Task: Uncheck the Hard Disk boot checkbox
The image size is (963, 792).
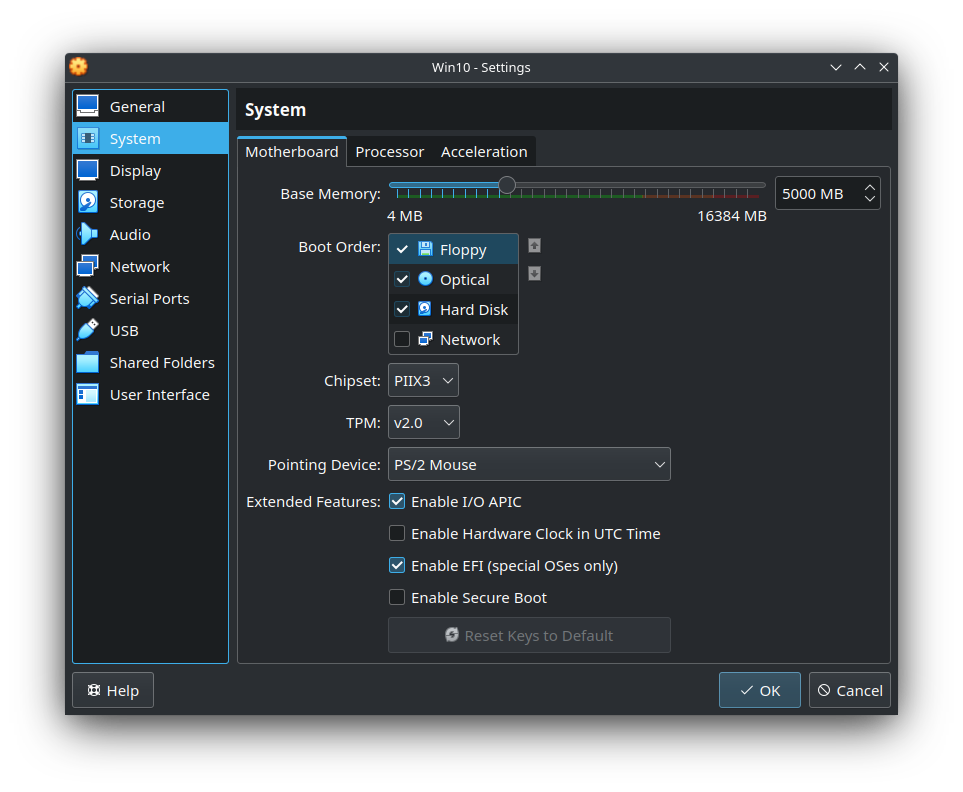Action: click(x=402, y=309)
